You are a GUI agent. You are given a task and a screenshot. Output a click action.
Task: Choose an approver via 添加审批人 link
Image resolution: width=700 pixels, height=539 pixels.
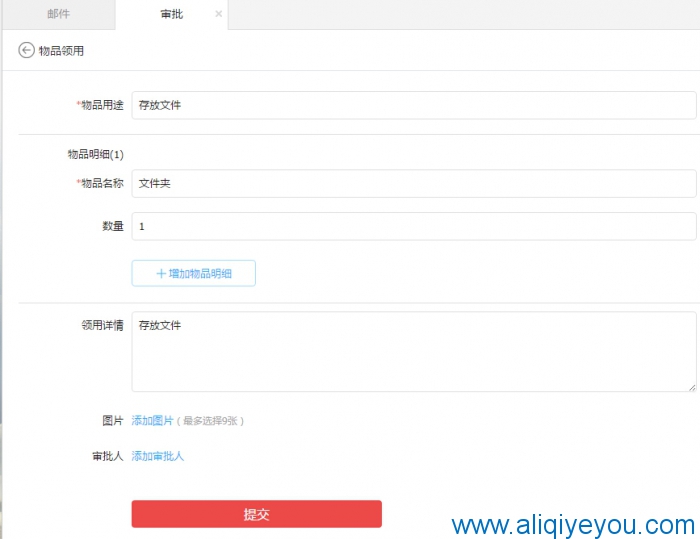coord(157,456)
